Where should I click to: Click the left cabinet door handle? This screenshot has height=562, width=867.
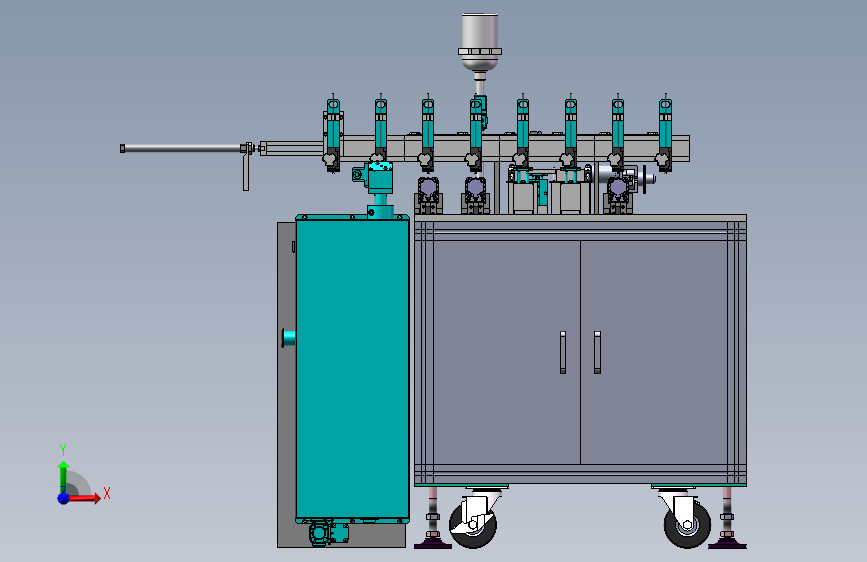click(563, 352)
